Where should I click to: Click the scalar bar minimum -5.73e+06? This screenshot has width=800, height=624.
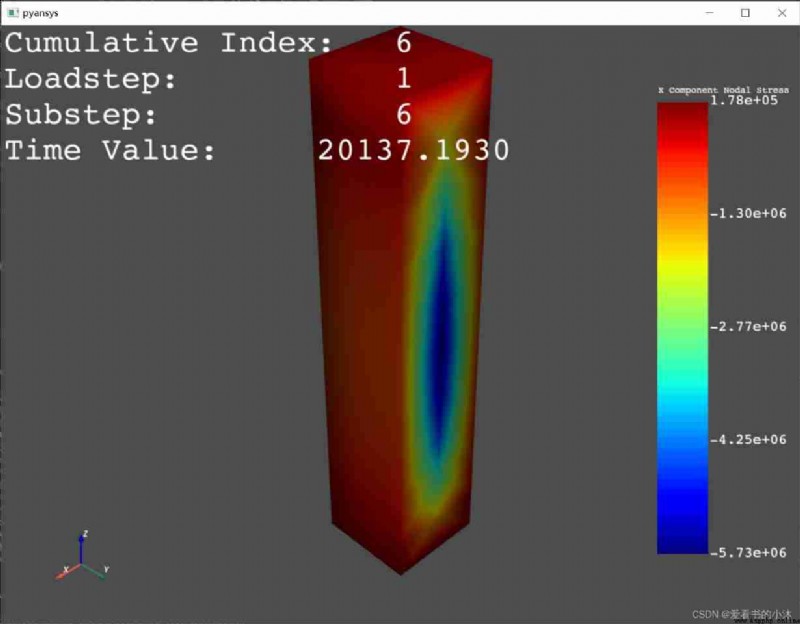[748, 553]
